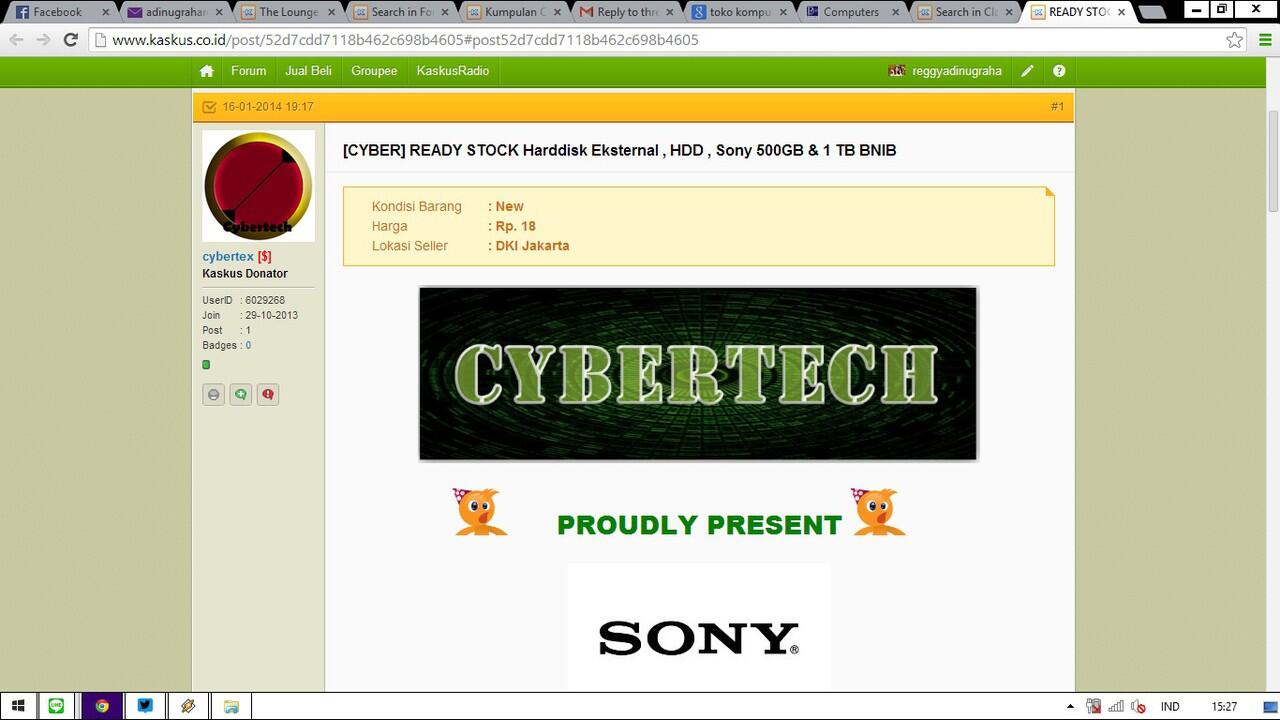Open the help question-mark icon

click(1059, 71)
